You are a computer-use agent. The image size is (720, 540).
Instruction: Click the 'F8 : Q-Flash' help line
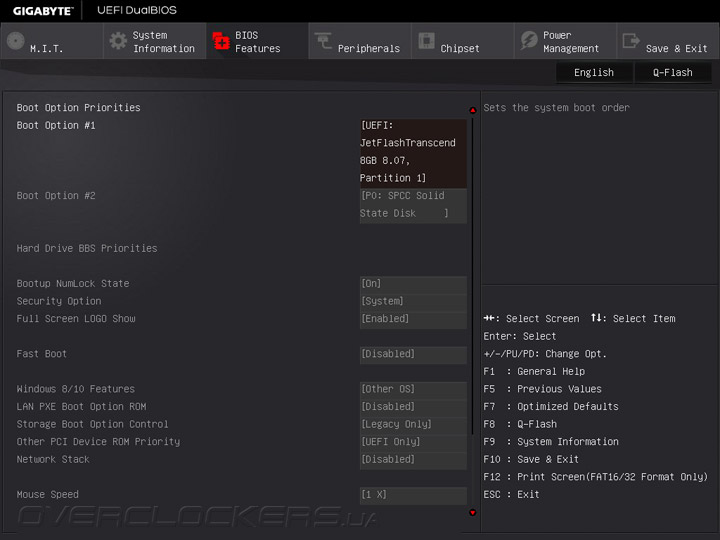(520, 424)
